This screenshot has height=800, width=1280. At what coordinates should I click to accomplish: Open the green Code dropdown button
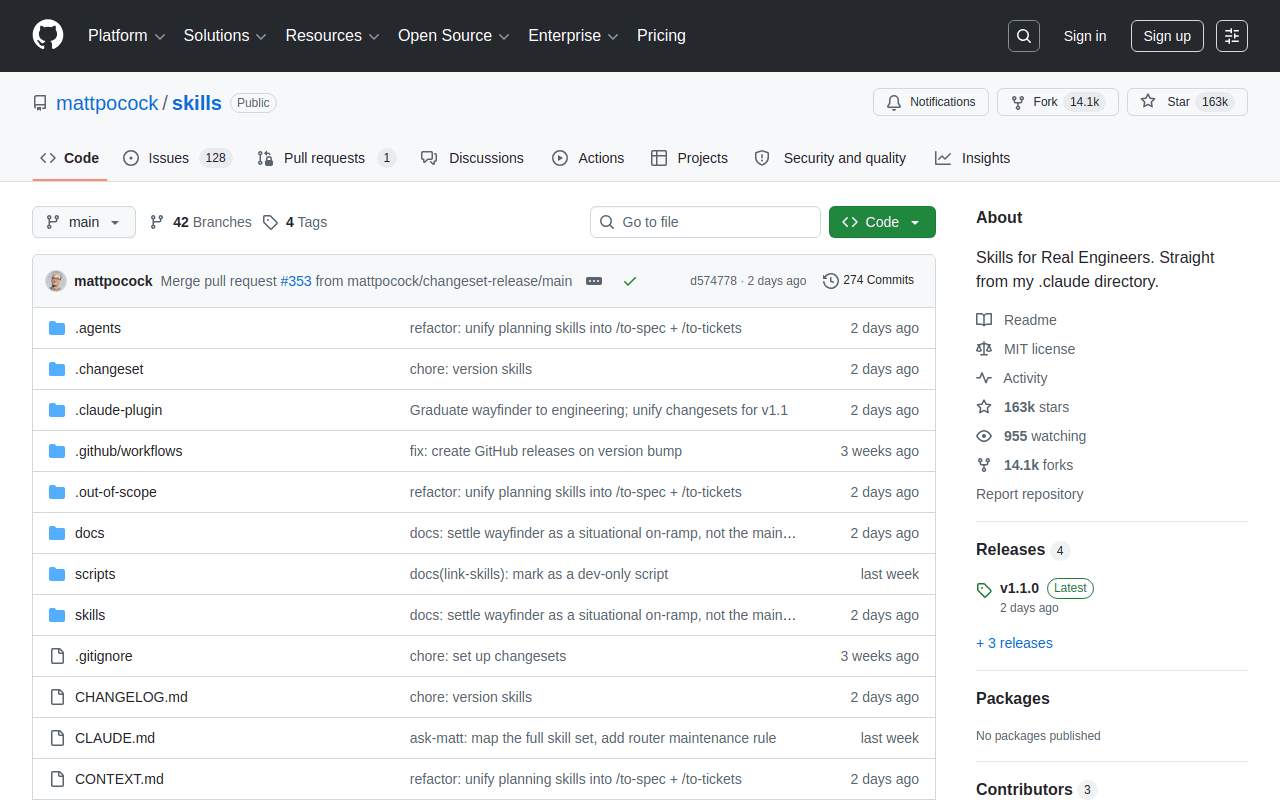click(x=882, y=222)
